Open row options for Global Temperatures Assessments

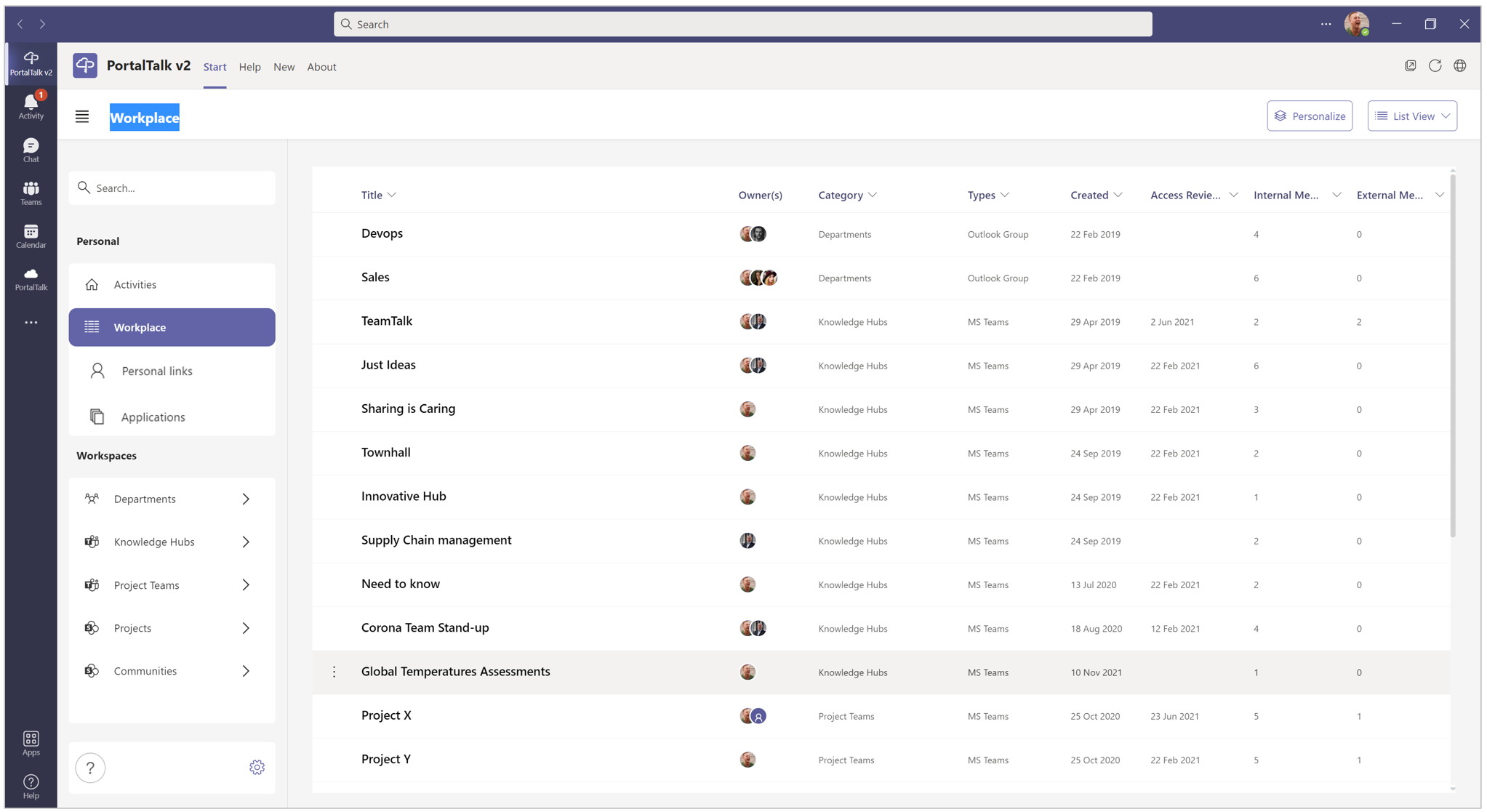click(334, 672)
